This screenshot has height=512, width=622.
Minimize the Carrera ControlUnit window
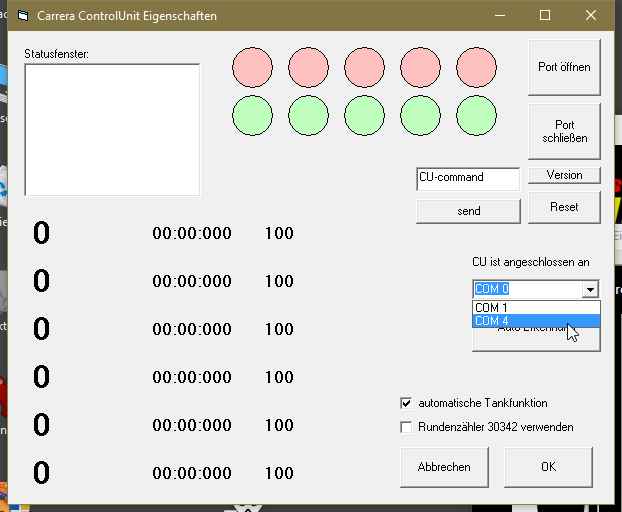500,15
